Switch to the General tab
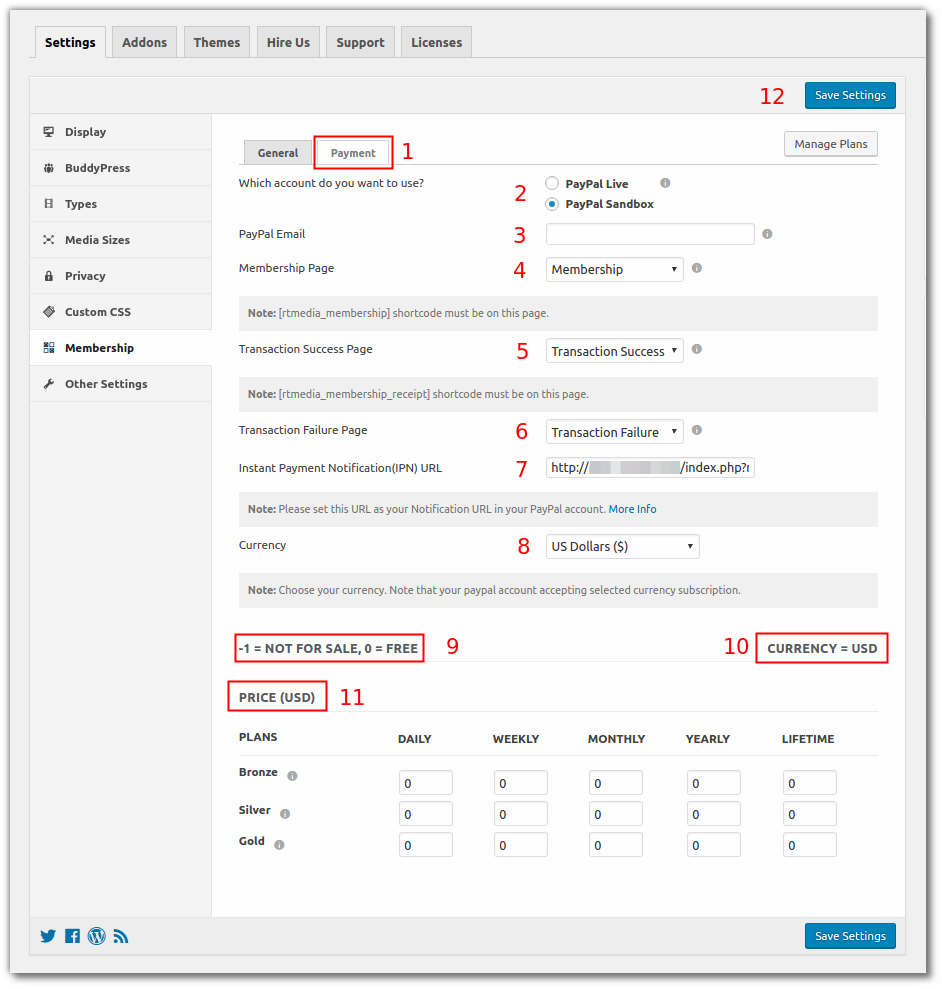The height and width of the screenshot is (989, 942). [277, 152]
